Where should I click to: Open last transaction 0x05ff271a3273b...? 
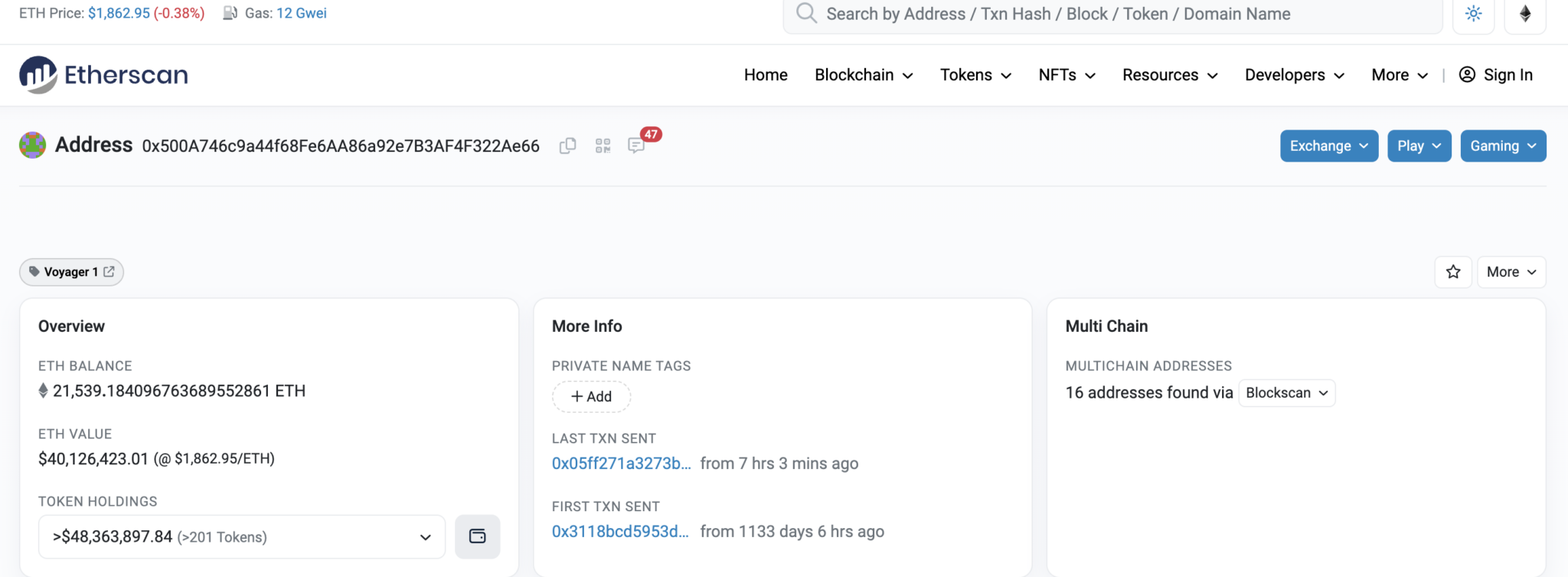621,464
